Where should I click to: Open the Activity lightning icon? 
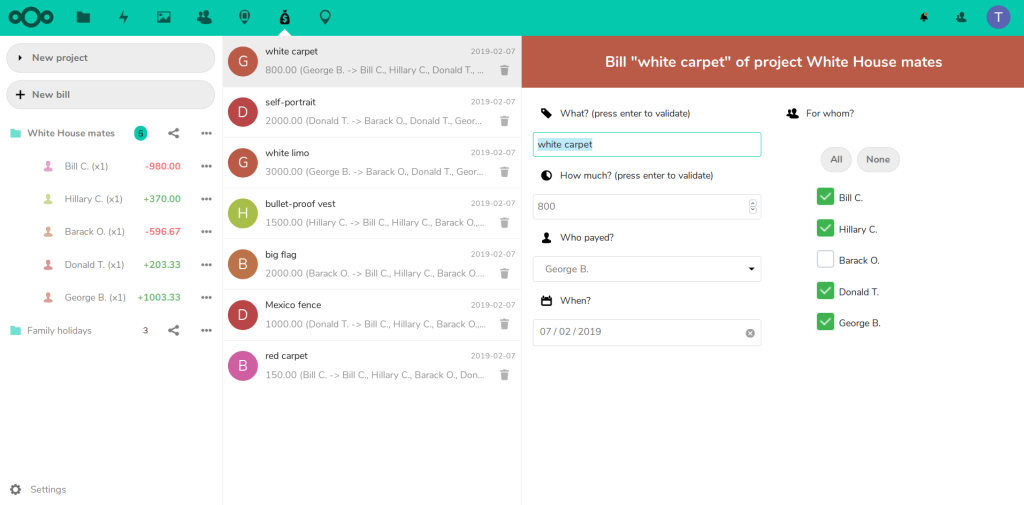click(124, 17)
